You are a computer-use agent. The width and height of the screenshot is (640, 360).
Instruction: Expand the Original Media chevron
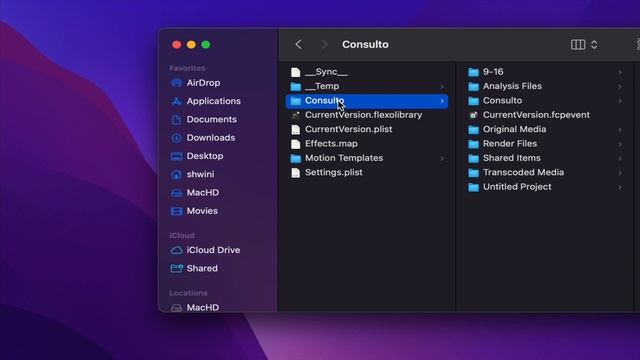coord(620,130)
